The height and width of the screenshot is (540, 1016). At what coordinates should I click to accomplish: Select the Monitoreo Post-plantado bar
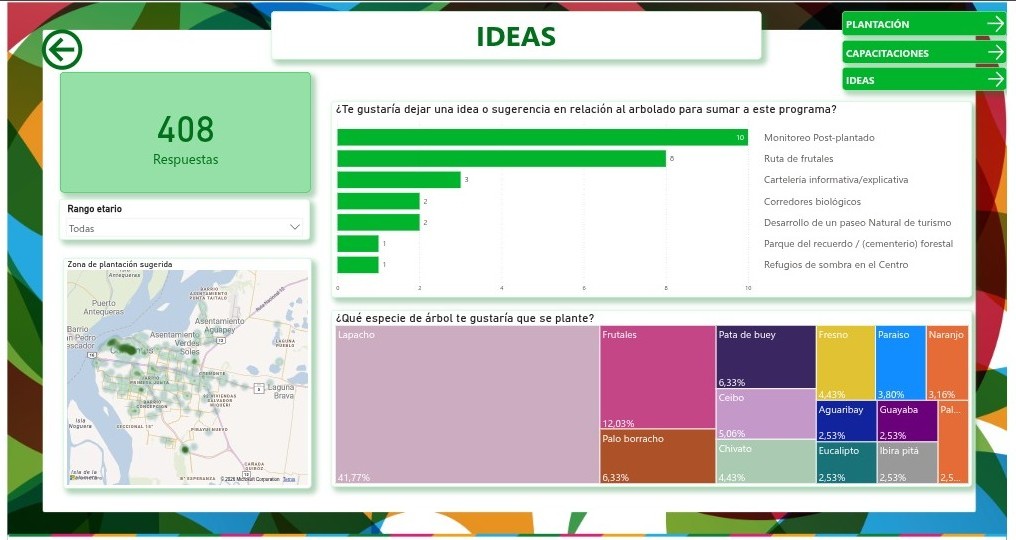click(542, 137)
